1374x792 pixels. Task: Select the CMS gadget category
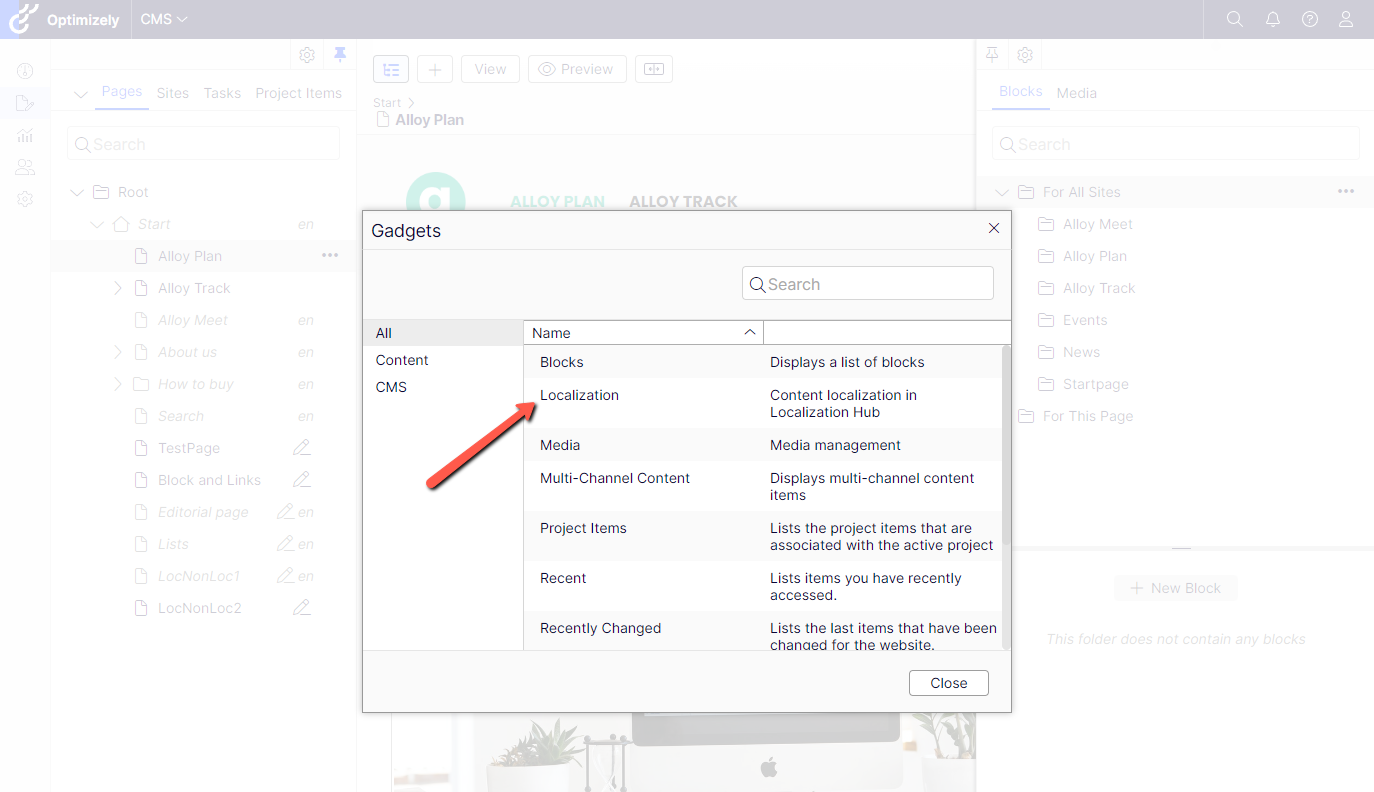click(443, 387)
